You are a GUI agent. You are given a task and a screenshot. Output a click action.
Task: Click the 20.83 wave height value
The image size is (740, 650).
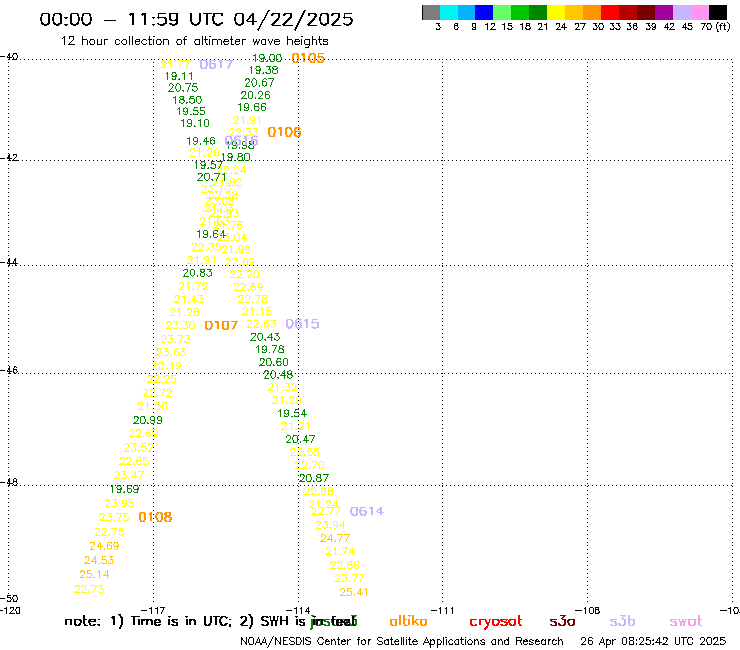coord(197,273)
